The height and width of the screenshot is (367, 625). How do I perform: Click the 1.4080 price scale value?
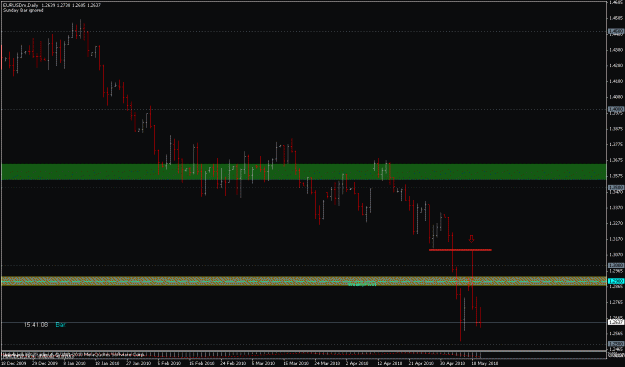(x=616, y=97)
